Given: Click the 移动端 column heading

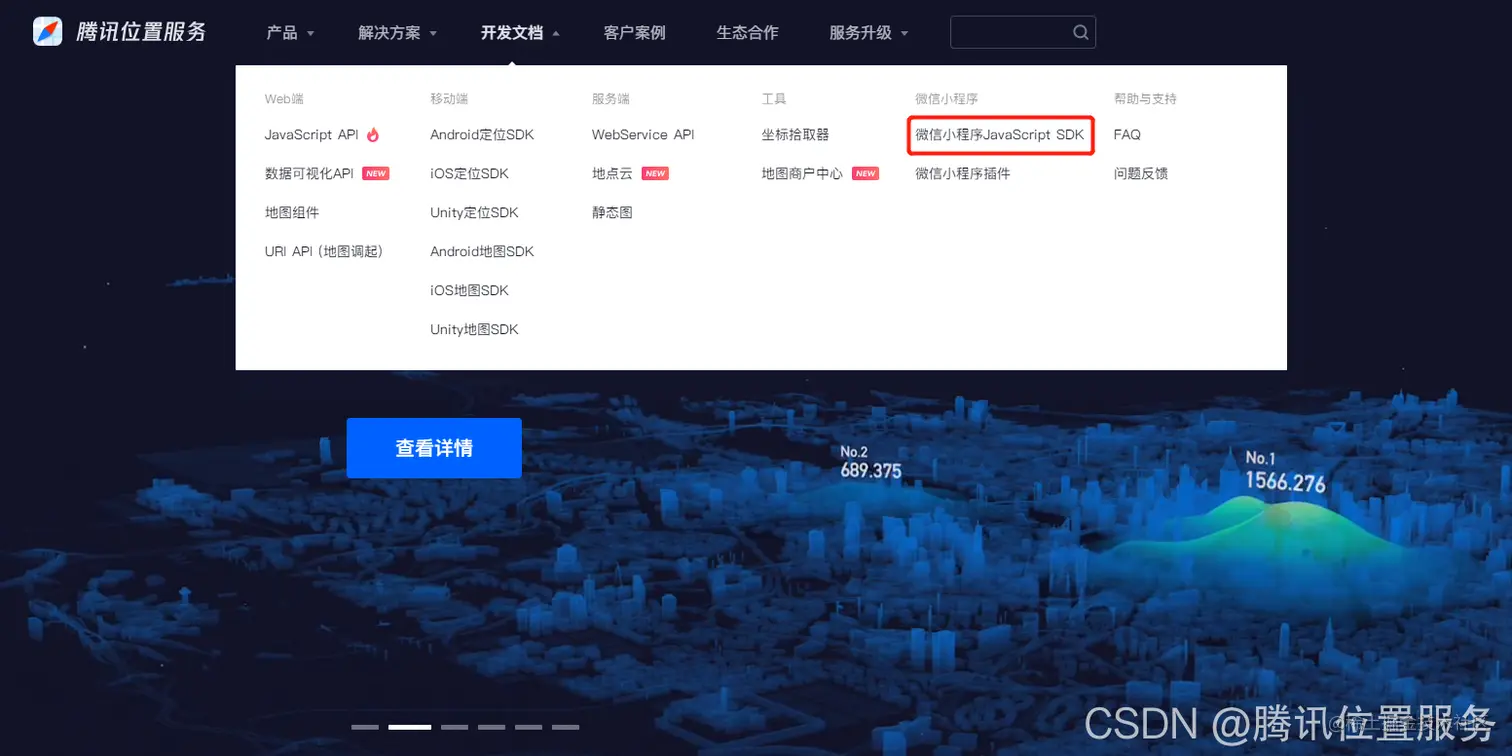Looking at the screenshot, I should tap(449, 99).
